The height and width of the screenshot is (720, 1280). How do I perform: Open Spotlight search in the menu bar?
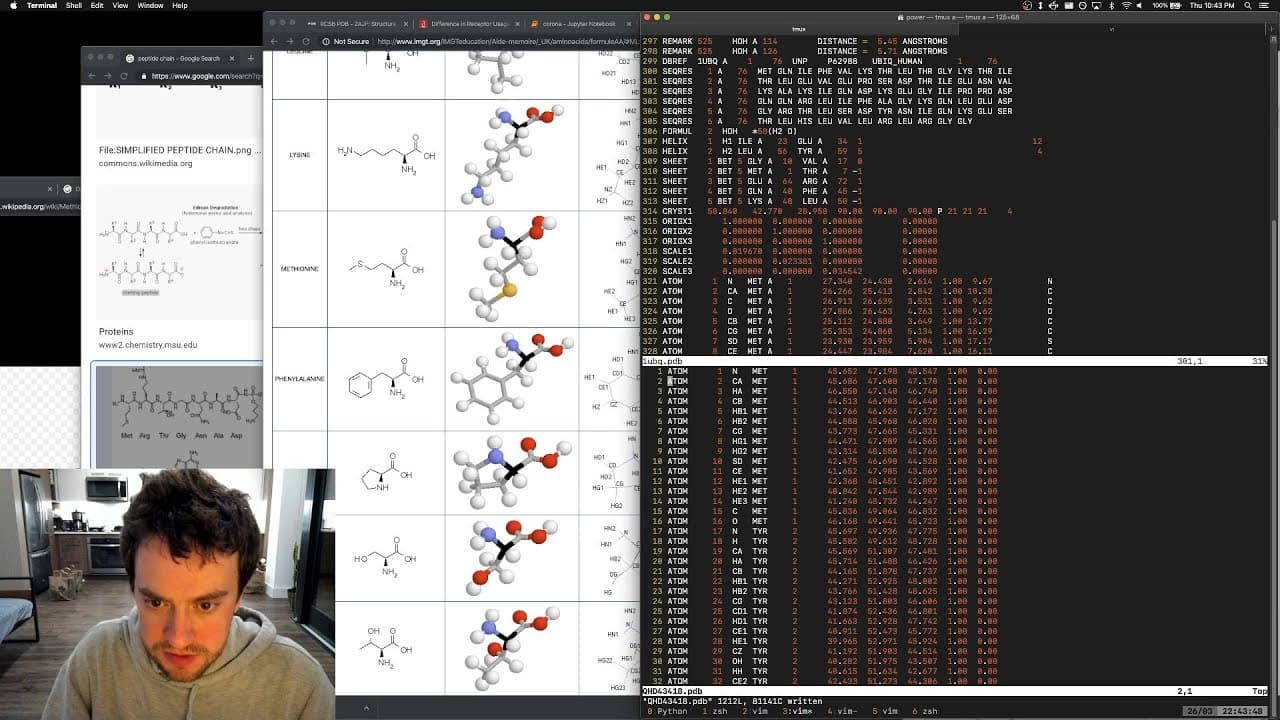coord(1247,5)
